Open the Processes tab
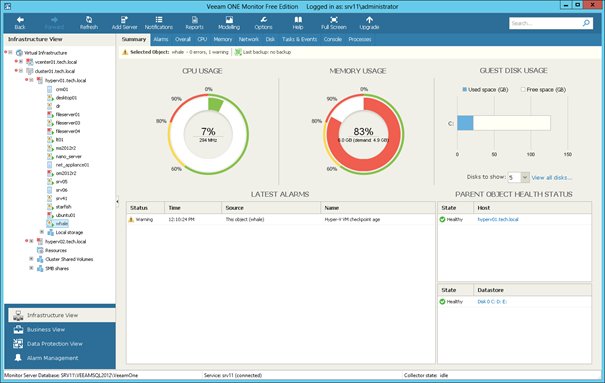This screenshot has height=383, width=605. click(360, 39)
